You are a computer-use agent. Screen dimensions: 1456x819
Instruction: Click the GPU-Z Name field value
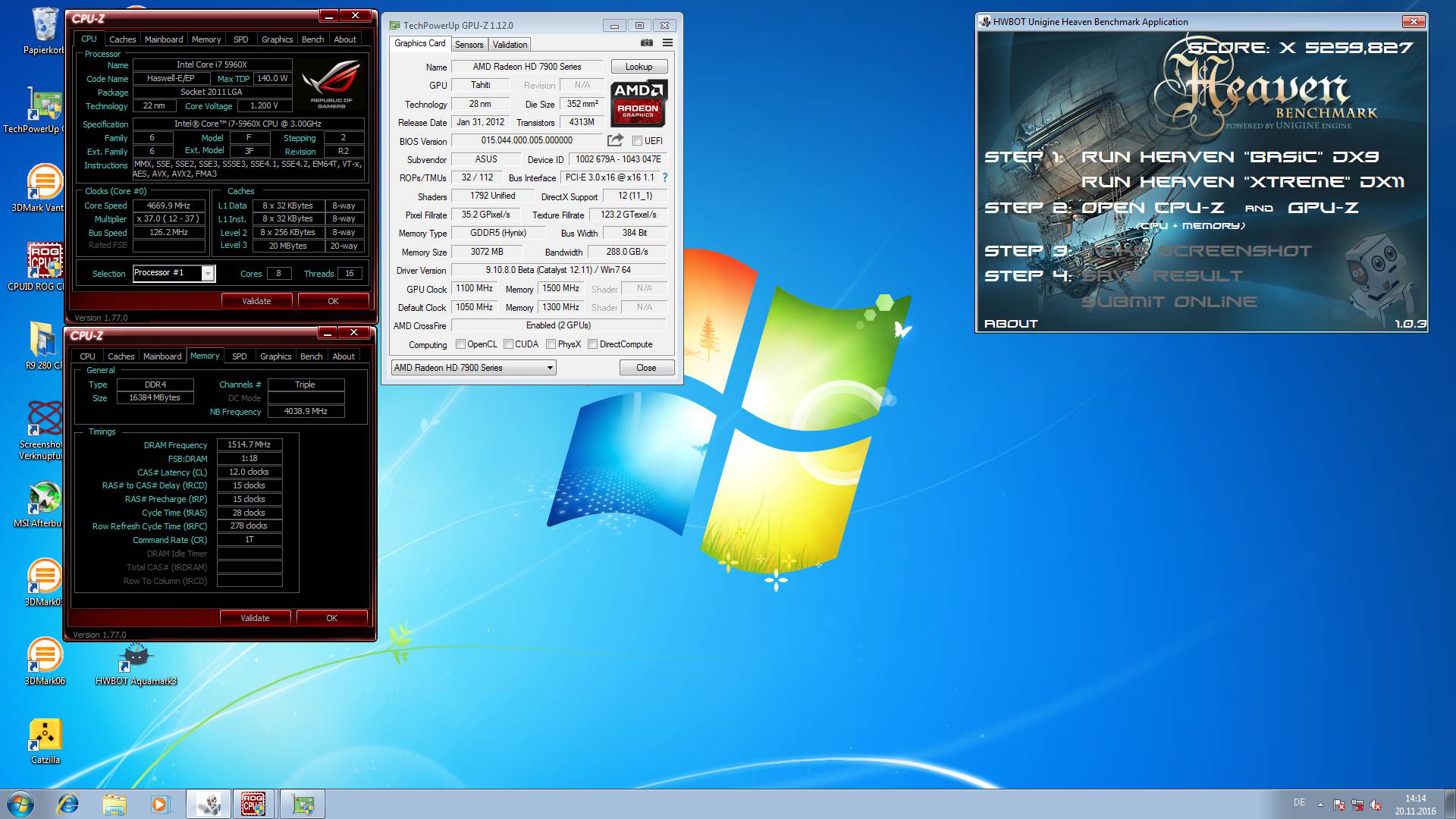pyautogui.click(x=527, y=67)
